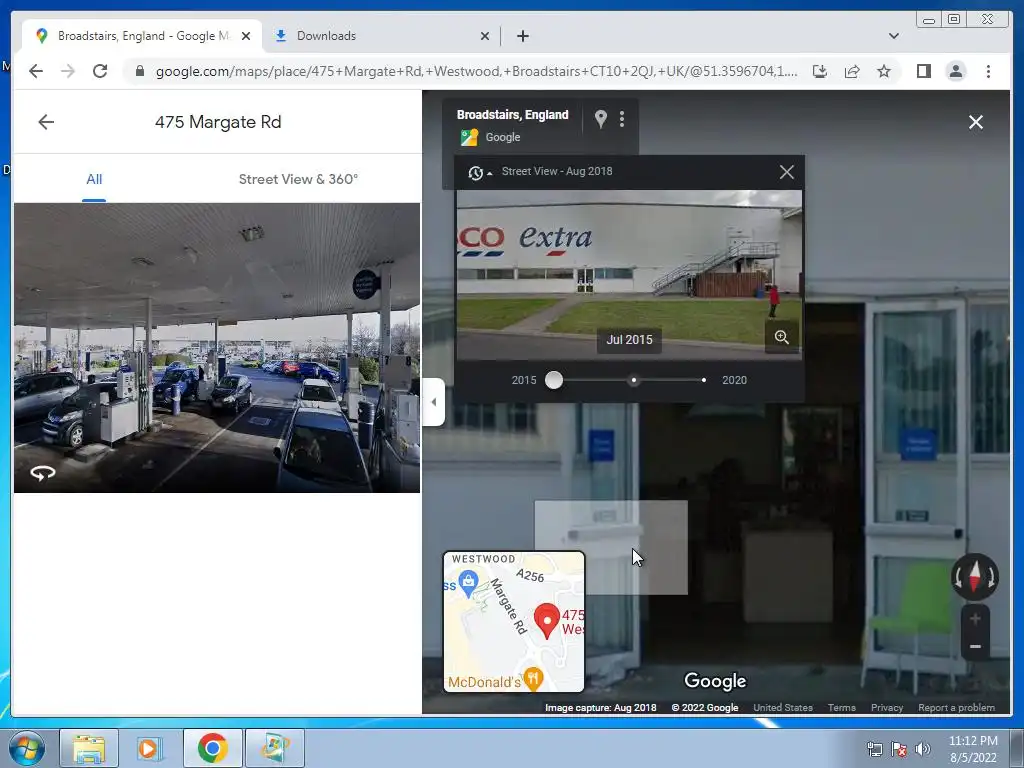Click the Jul 2015 timeline handle

click(554, 380)
